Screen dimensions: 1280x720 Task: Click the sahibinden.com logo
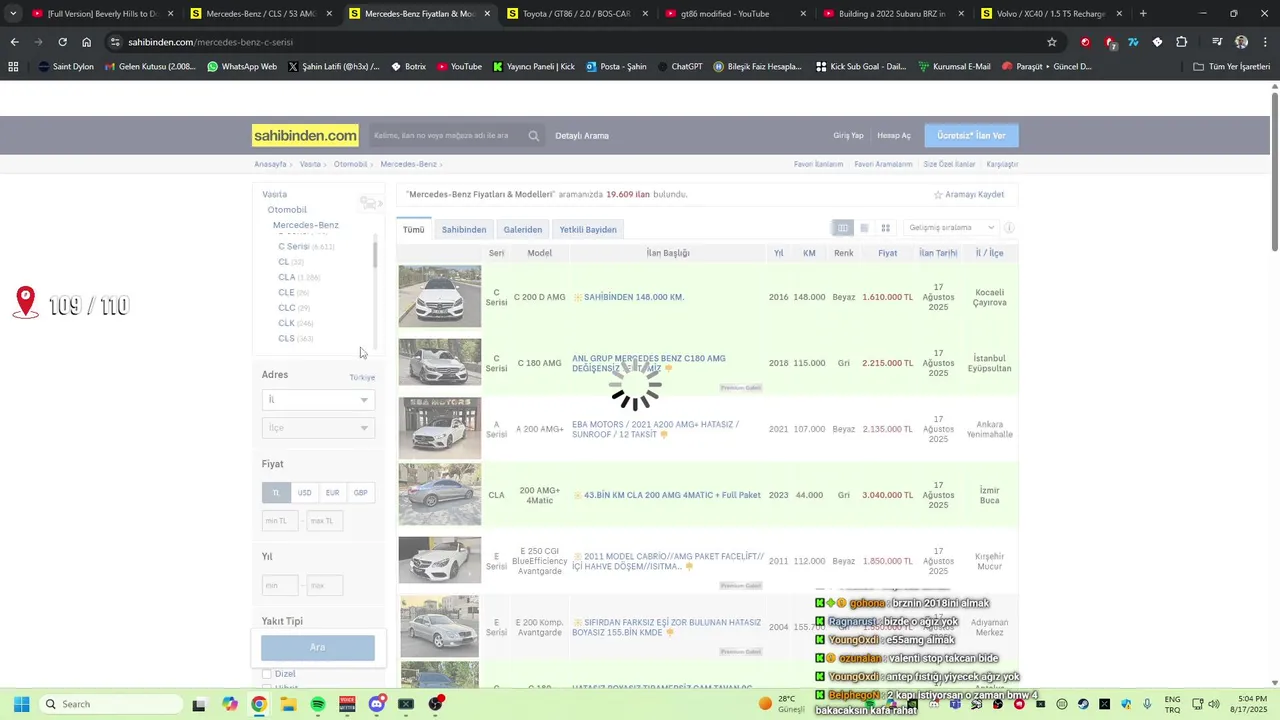pos(305,135)
